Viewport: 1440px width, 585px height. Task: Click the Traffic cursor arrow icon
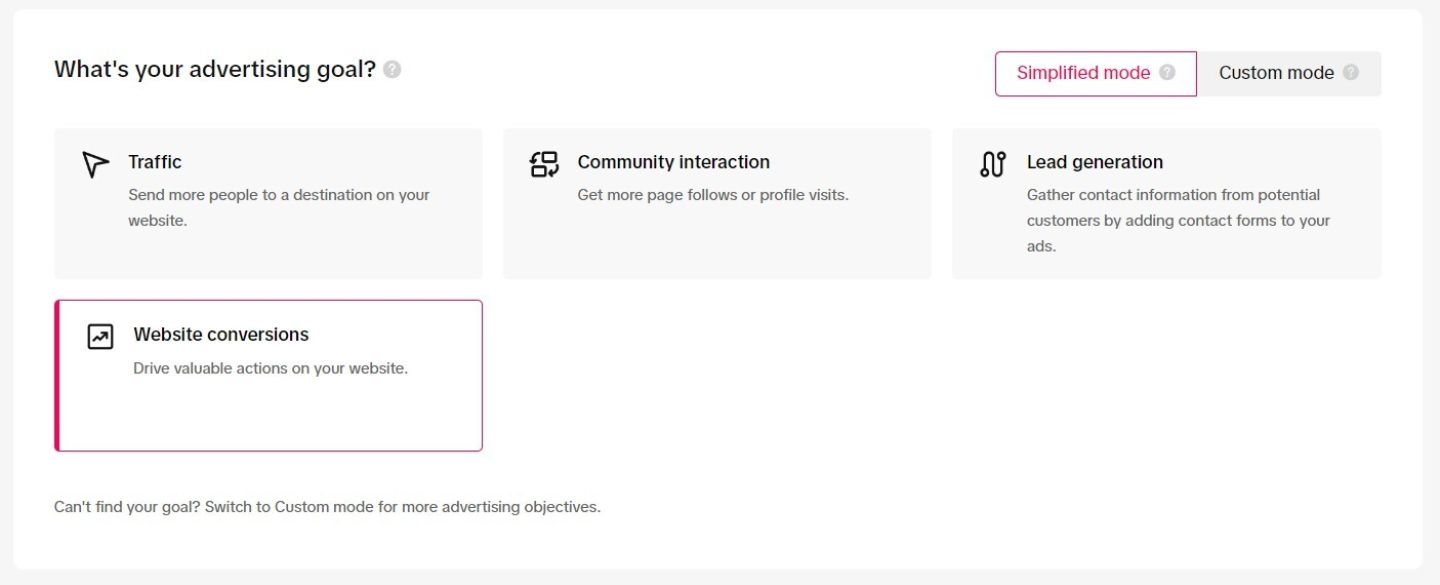pyautogui.click(x=95, y=164)
